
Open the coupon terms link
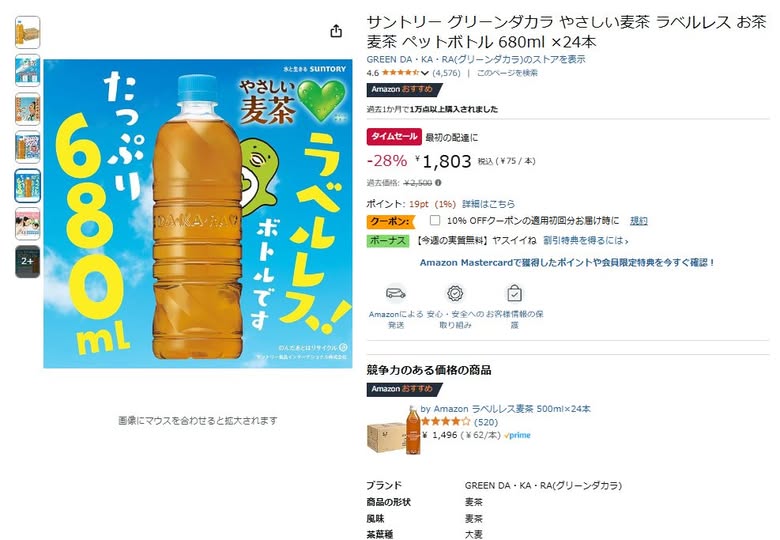[639, 220]
